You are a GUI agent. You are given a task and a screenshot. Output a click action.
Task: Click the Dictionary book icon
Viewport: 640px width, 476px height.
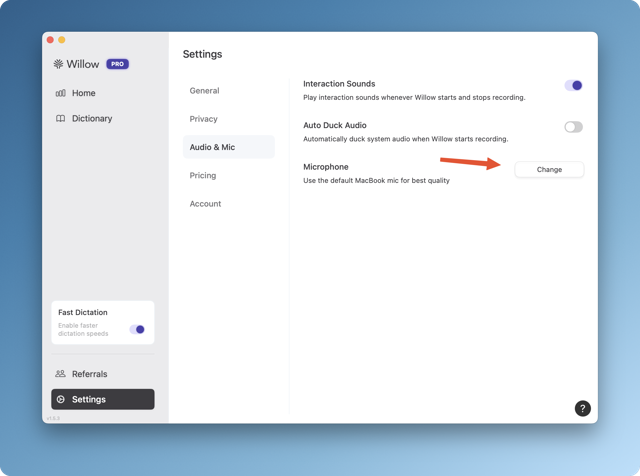pos(60,118)
